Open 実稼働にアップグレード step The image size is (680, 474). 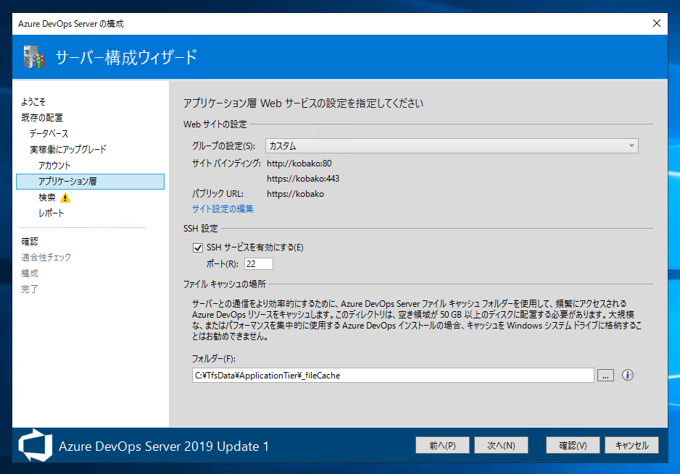coord(68,150)
